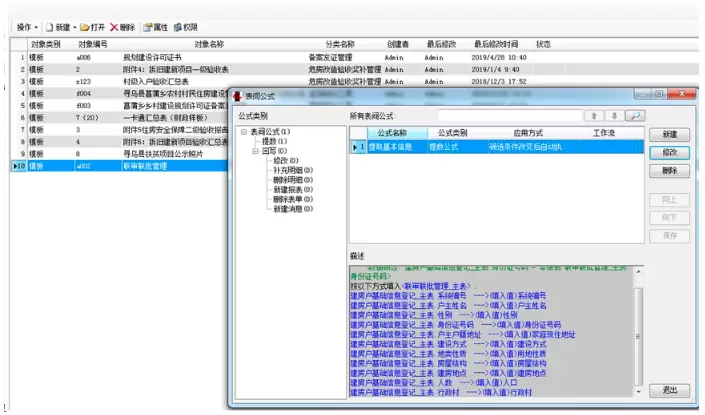This screenshot has height=415, width=705.
Task: Click the 退出 button to exit the dialog
Action: [x=669, y=390]
